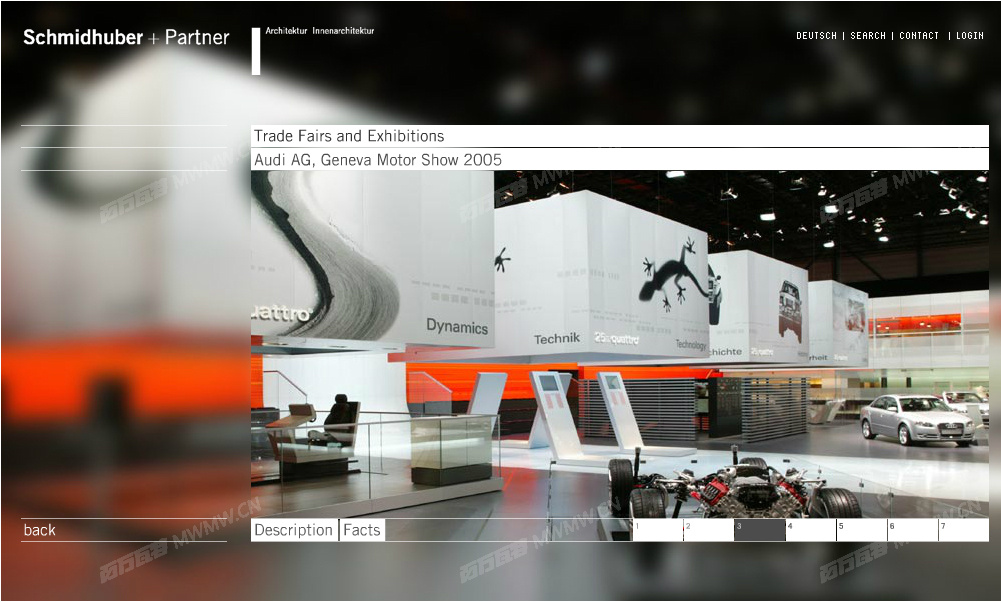
Task: Go back using the back link
Action: tap(40, 530)
